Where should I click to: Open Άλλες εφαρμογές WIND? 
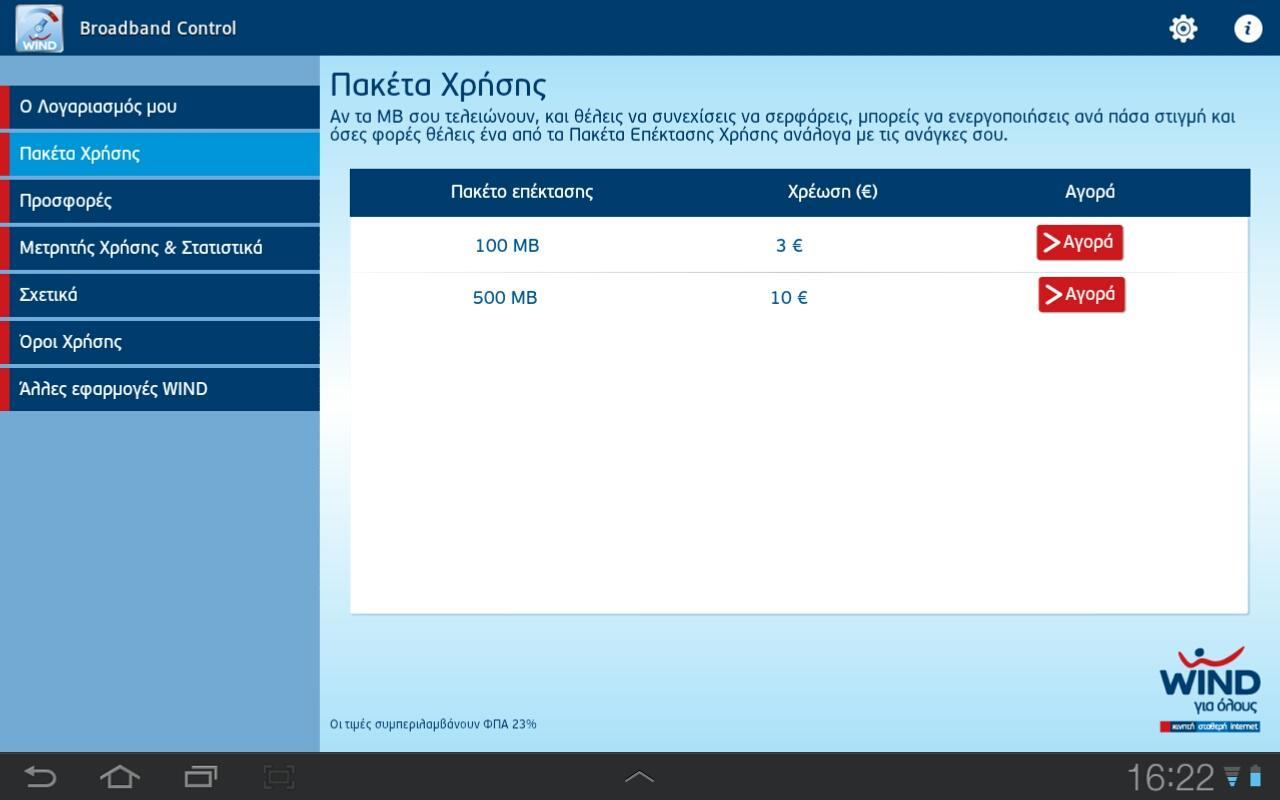click(160, 388)
